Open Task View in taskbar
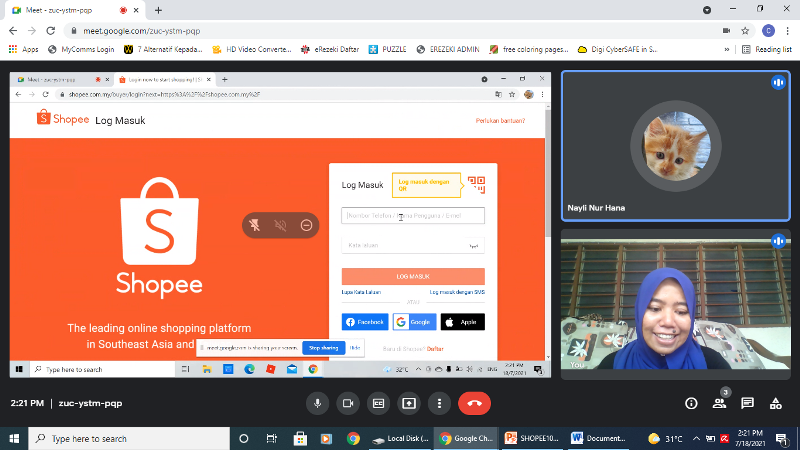The image size is (800, 450). point(271,438)
